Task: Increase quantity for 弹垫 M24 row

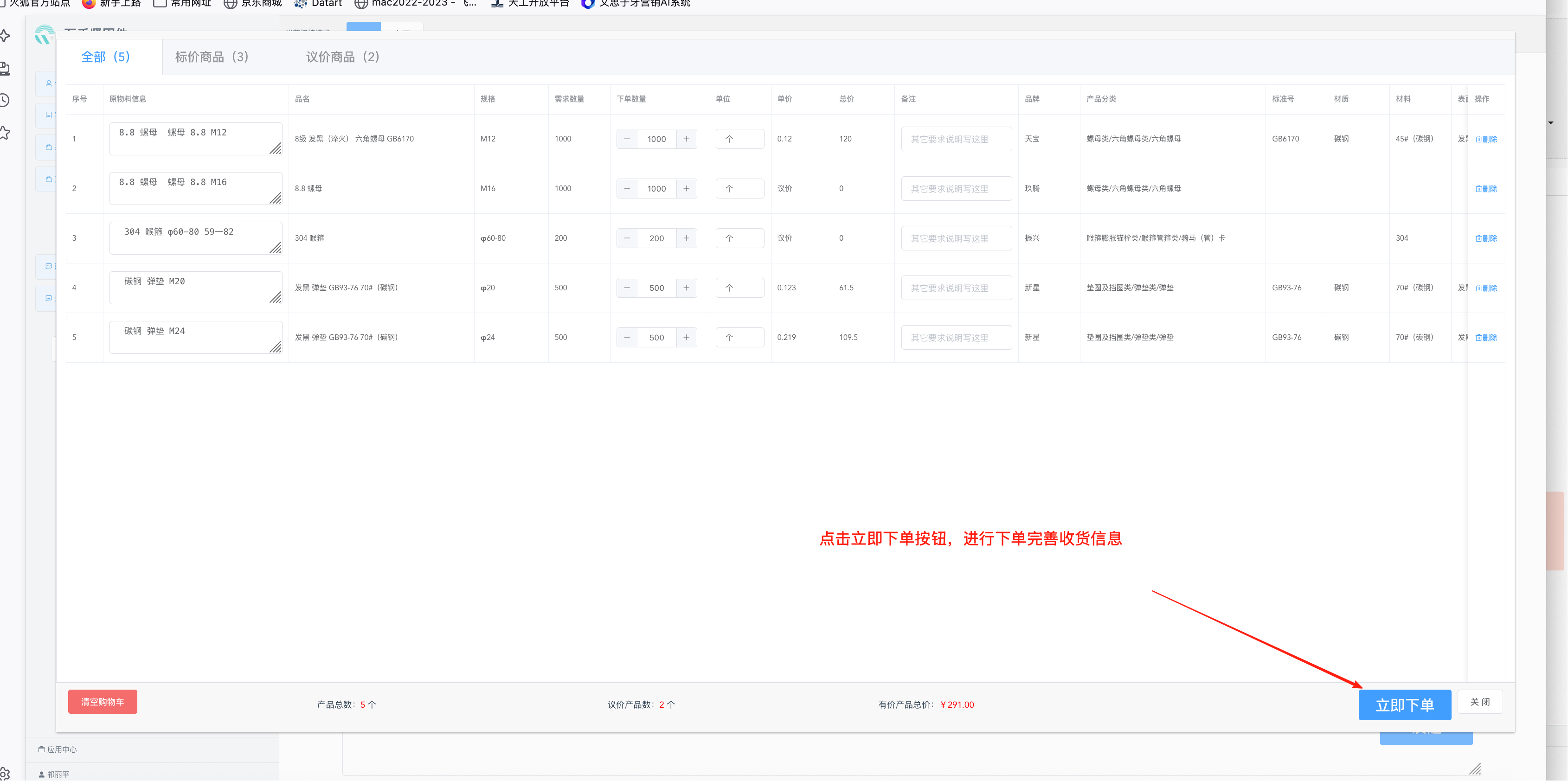Action: point(686,337)
